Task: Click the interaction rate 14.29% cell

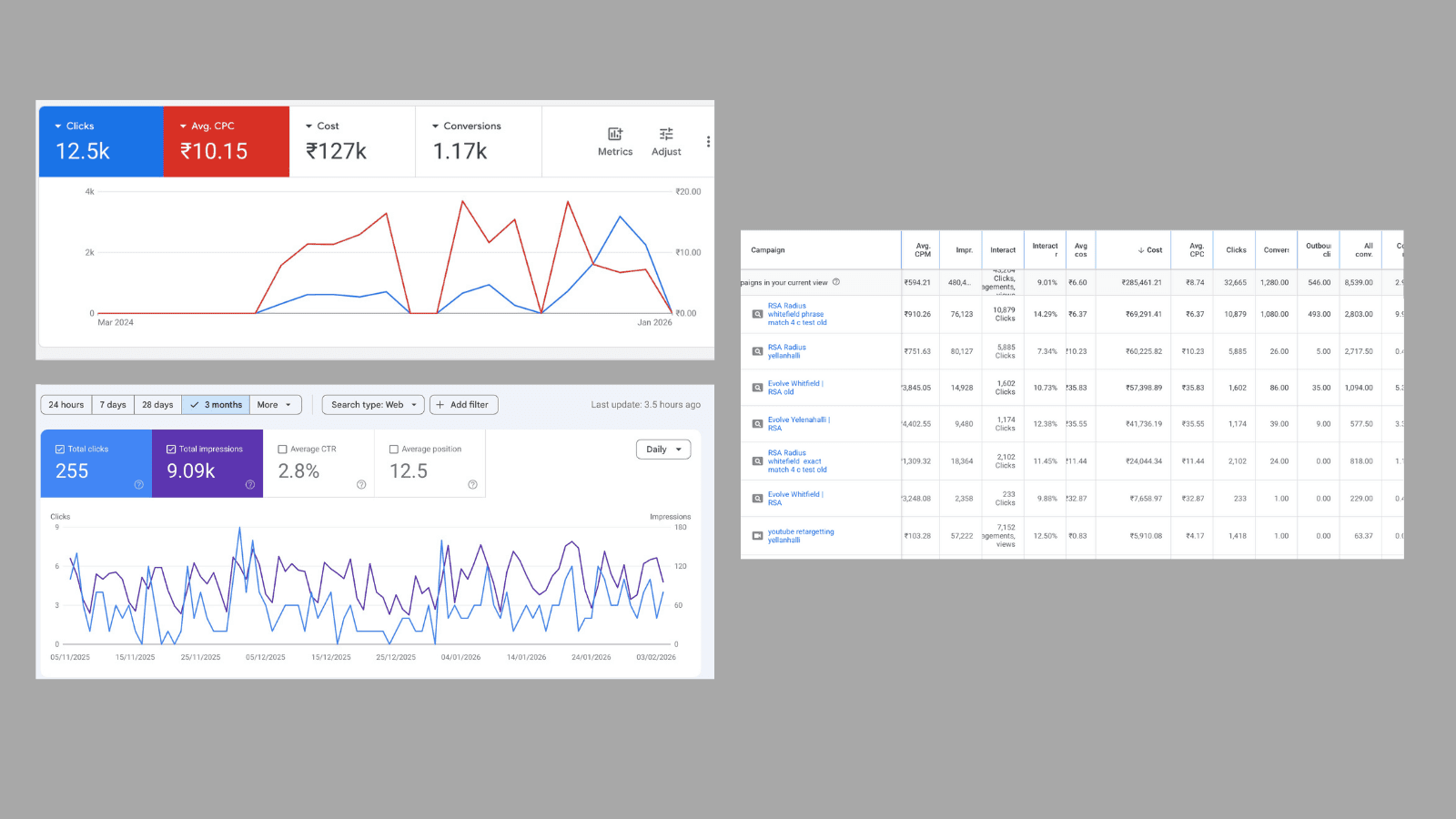Action: [x=1046, y=315]
